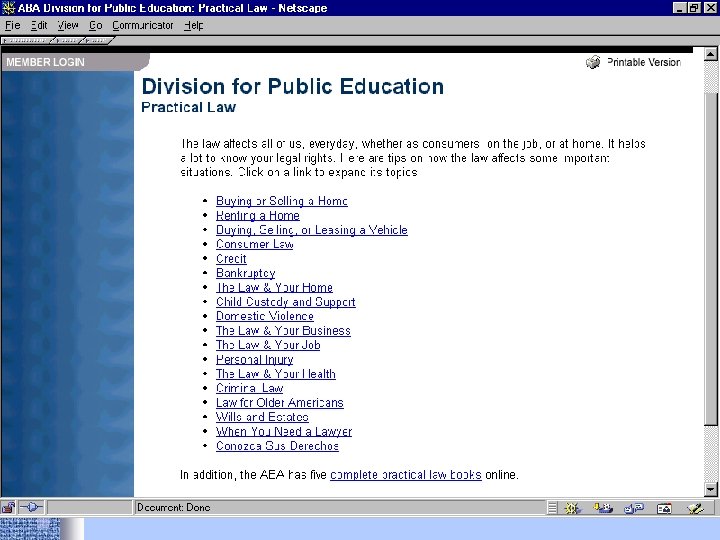Follow the Credit link
The height and width of the screenshot is (540, 720).
pyautogui.click(x=231, y=259)
